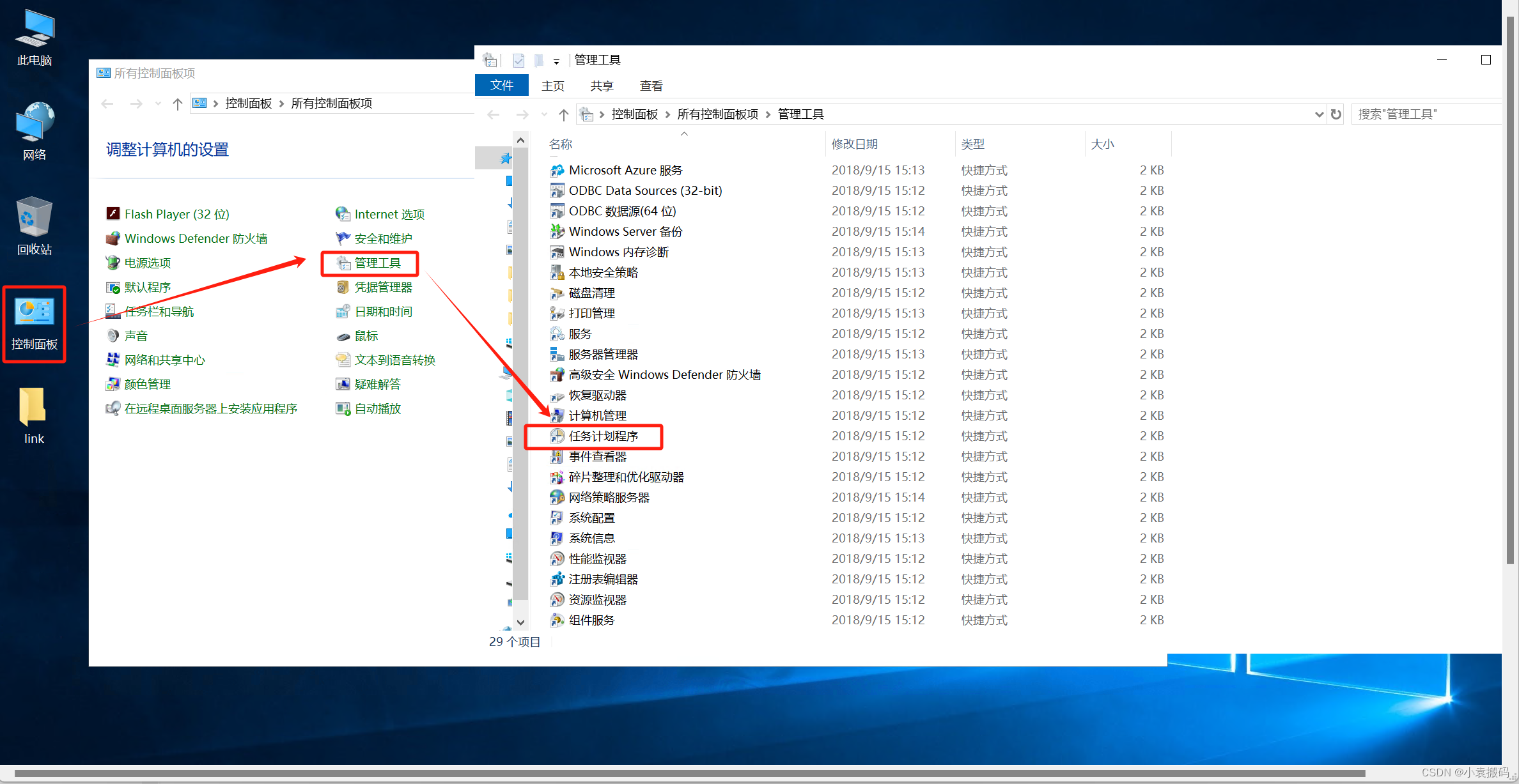
Task: Open 任务计划程序 shortcut in list
Action: pos(603,436)
